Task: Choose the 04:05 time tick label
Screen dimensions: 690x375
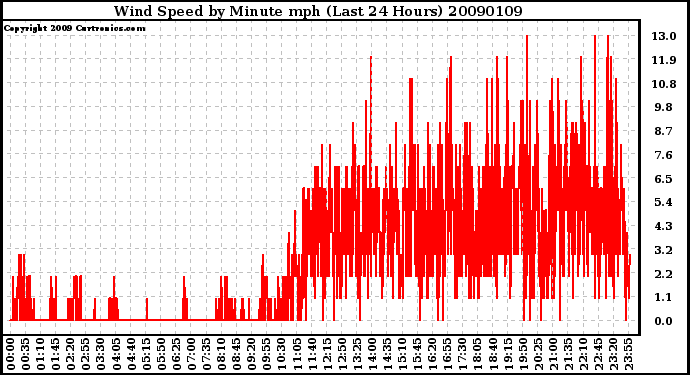Action: click(x=116, y=354)
